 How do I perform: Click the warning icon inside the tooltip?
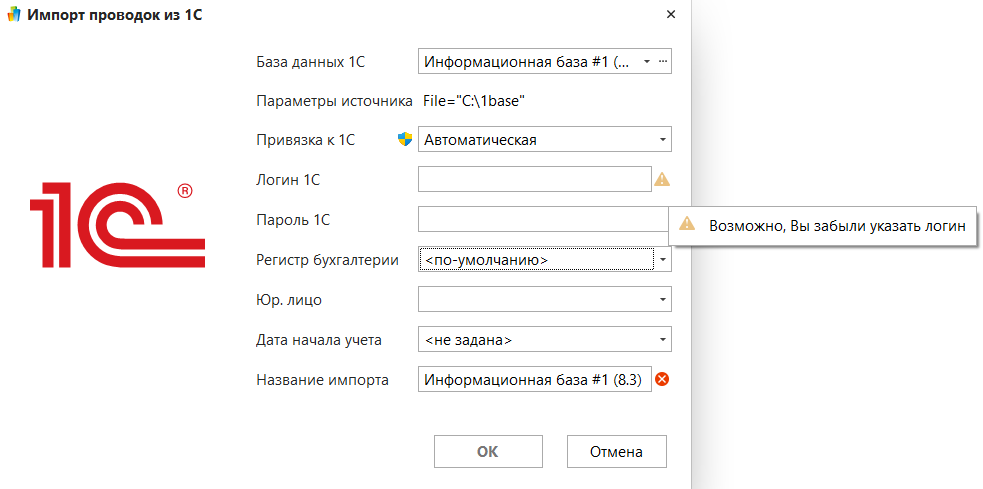[x=686, y=225]
